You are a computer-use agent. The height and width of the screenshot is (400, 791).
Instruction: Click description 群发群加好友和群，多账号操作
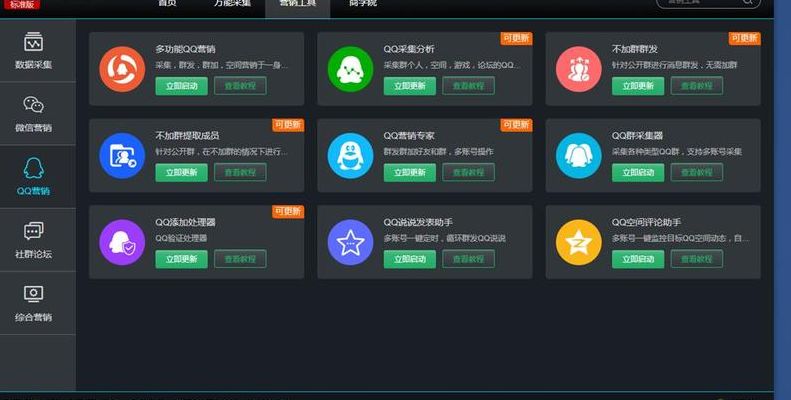tap(438, 151)
